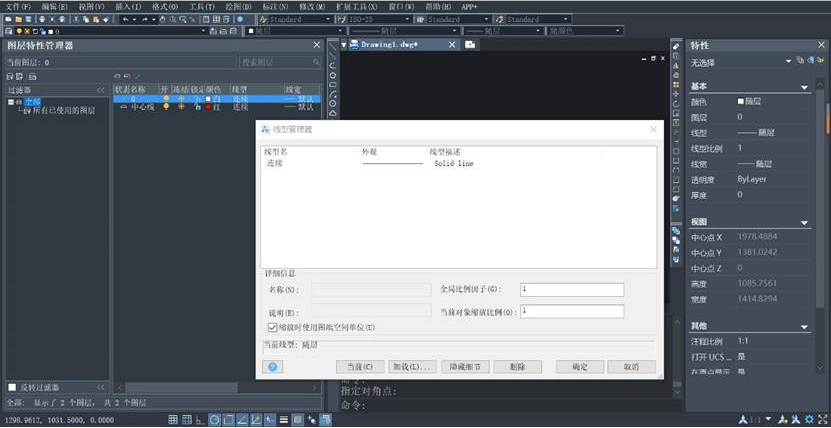Collapse the 过滤器 pane chevron

click(101, 90)
